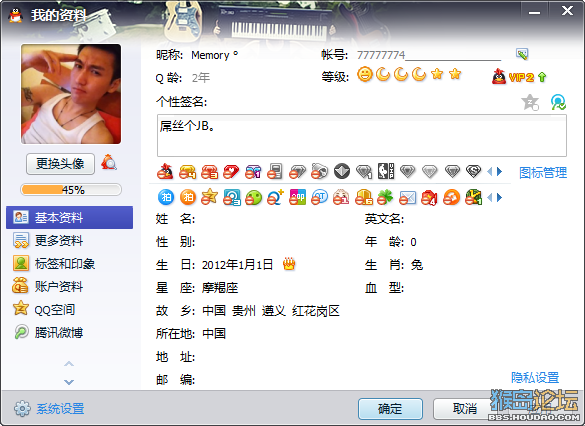585x426 pixels.
Task: Click the gold door level 6 icon
Action: click(x=364, y=197)
